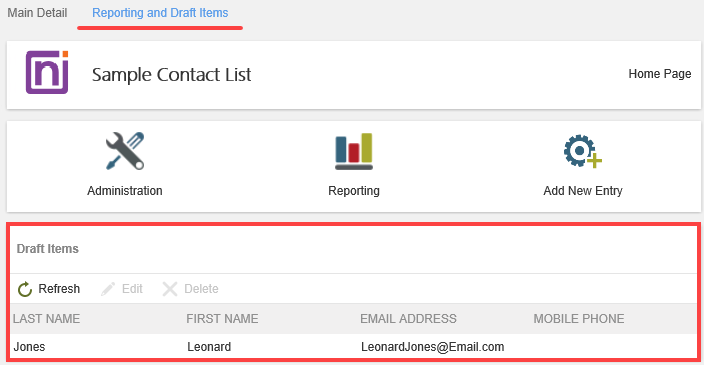Click the Draft Items section heading
The image size is (704, 365).
(x=48, y=249)
